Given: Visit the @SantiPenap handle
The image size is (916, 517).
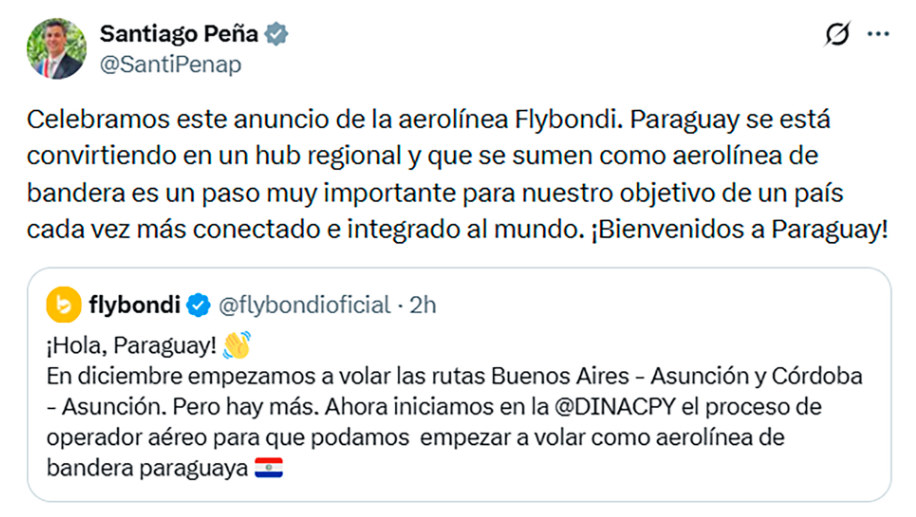Looking at the screenshot, I should [x=170, y=64].
